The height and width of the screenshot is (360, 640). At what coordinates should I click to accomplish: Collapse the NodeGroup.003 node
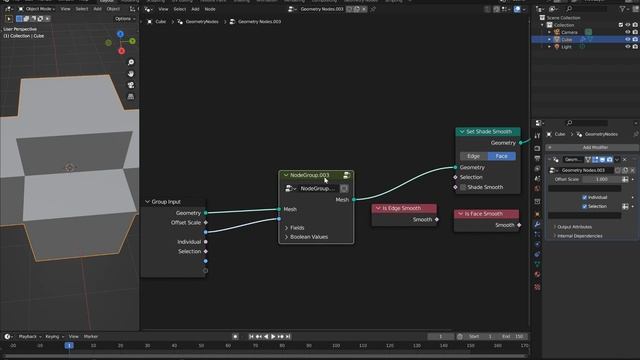[x=286, y=175]
